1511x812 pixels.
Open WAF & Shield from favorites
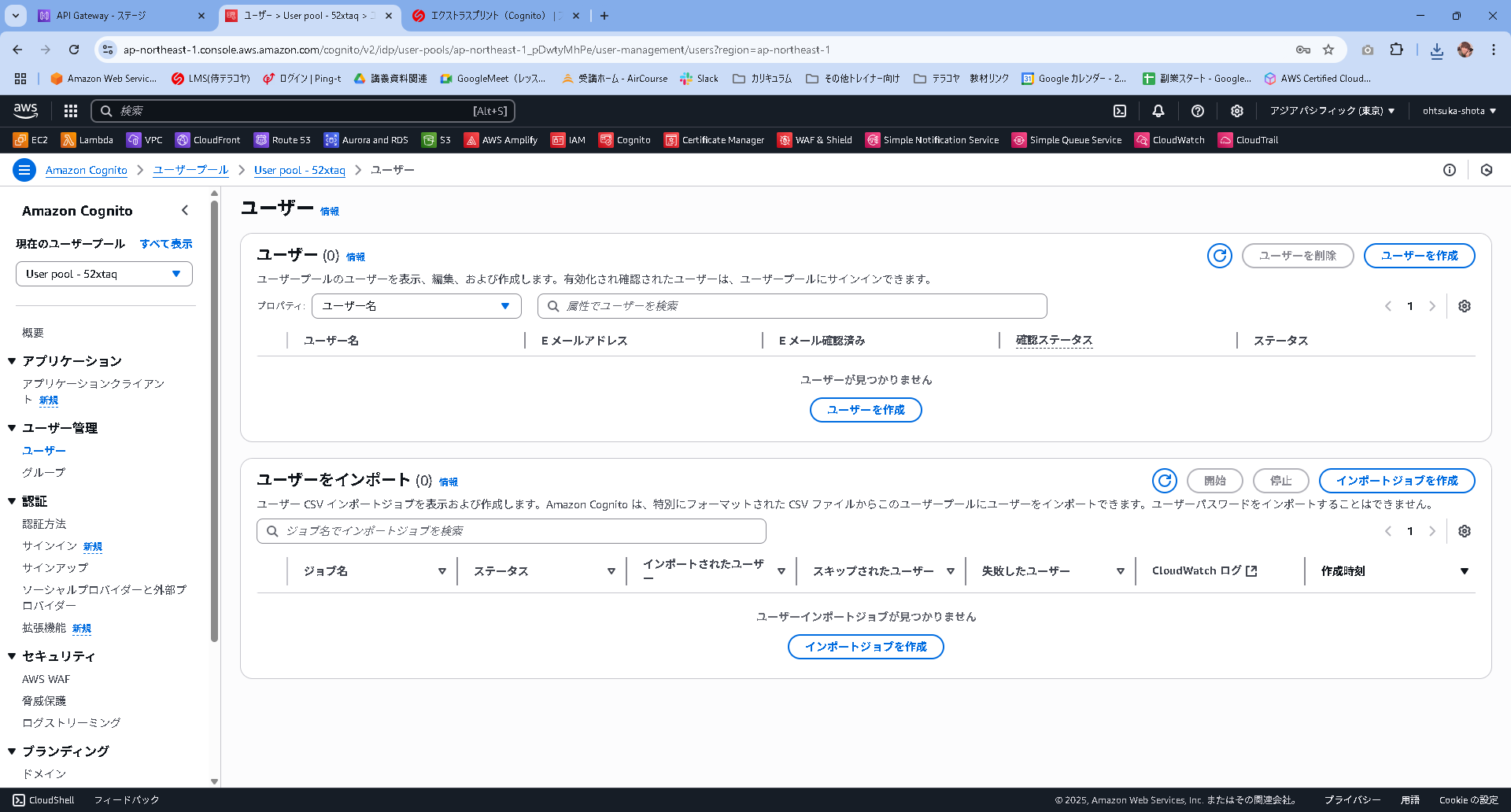click(x=815, y=139)
